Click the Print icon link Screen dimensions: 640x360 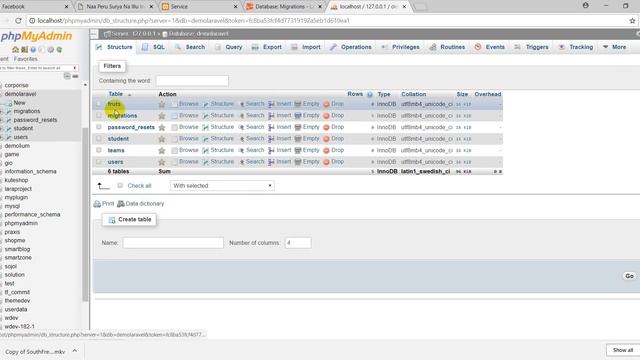coord(104,204)
